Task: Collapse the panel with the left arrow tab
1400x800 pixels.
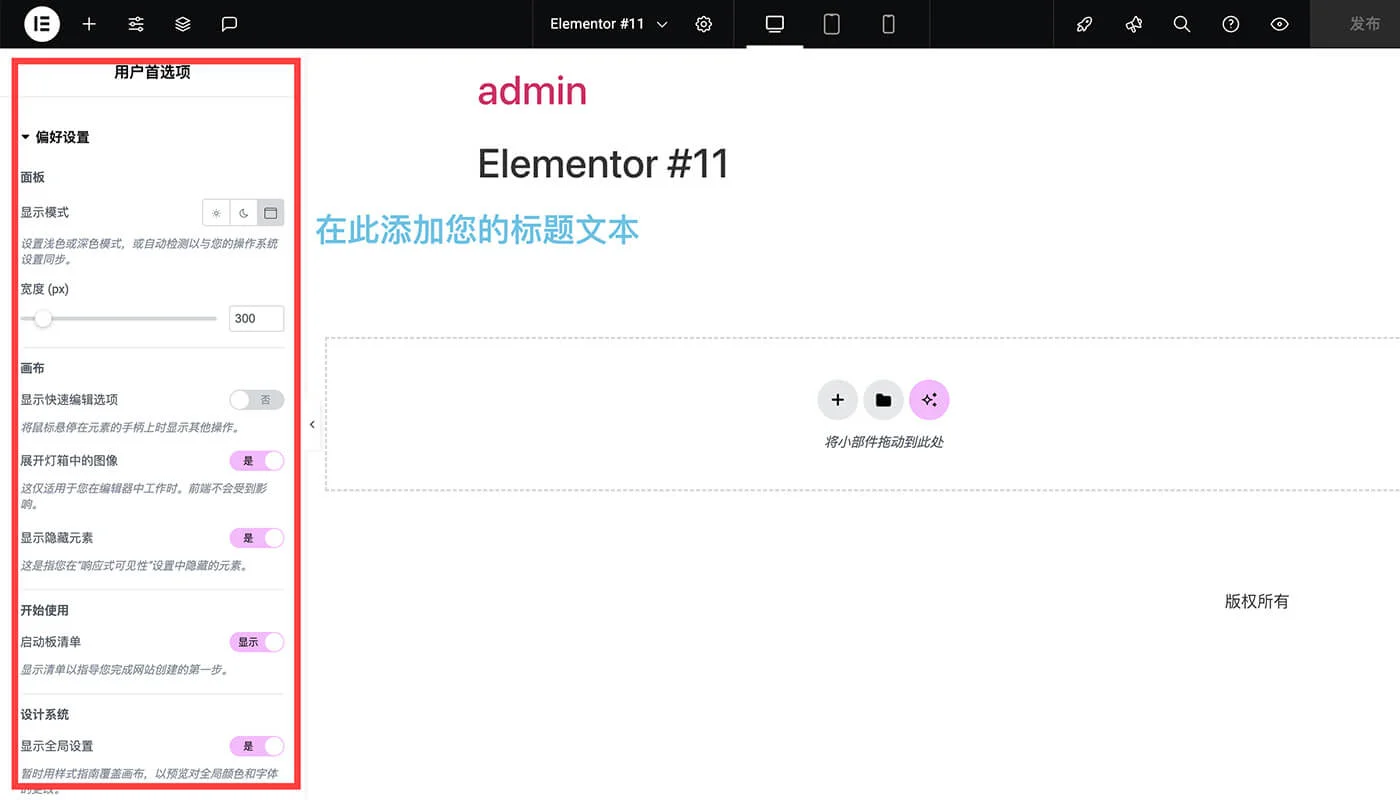Action: (x=311, y=424)
